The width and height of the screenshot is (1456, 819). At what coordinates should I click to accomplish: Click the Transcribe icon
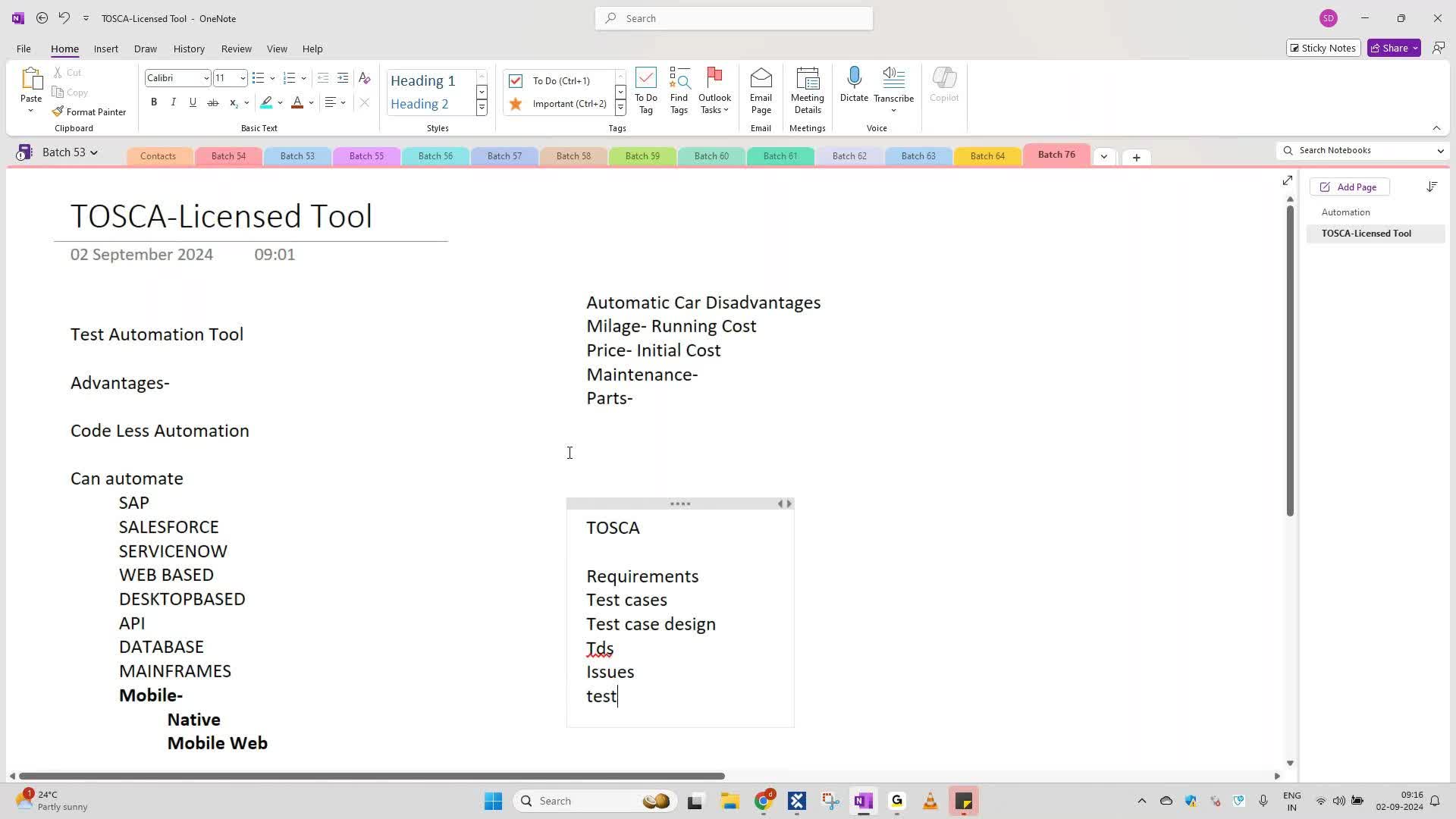coord(893,89)
